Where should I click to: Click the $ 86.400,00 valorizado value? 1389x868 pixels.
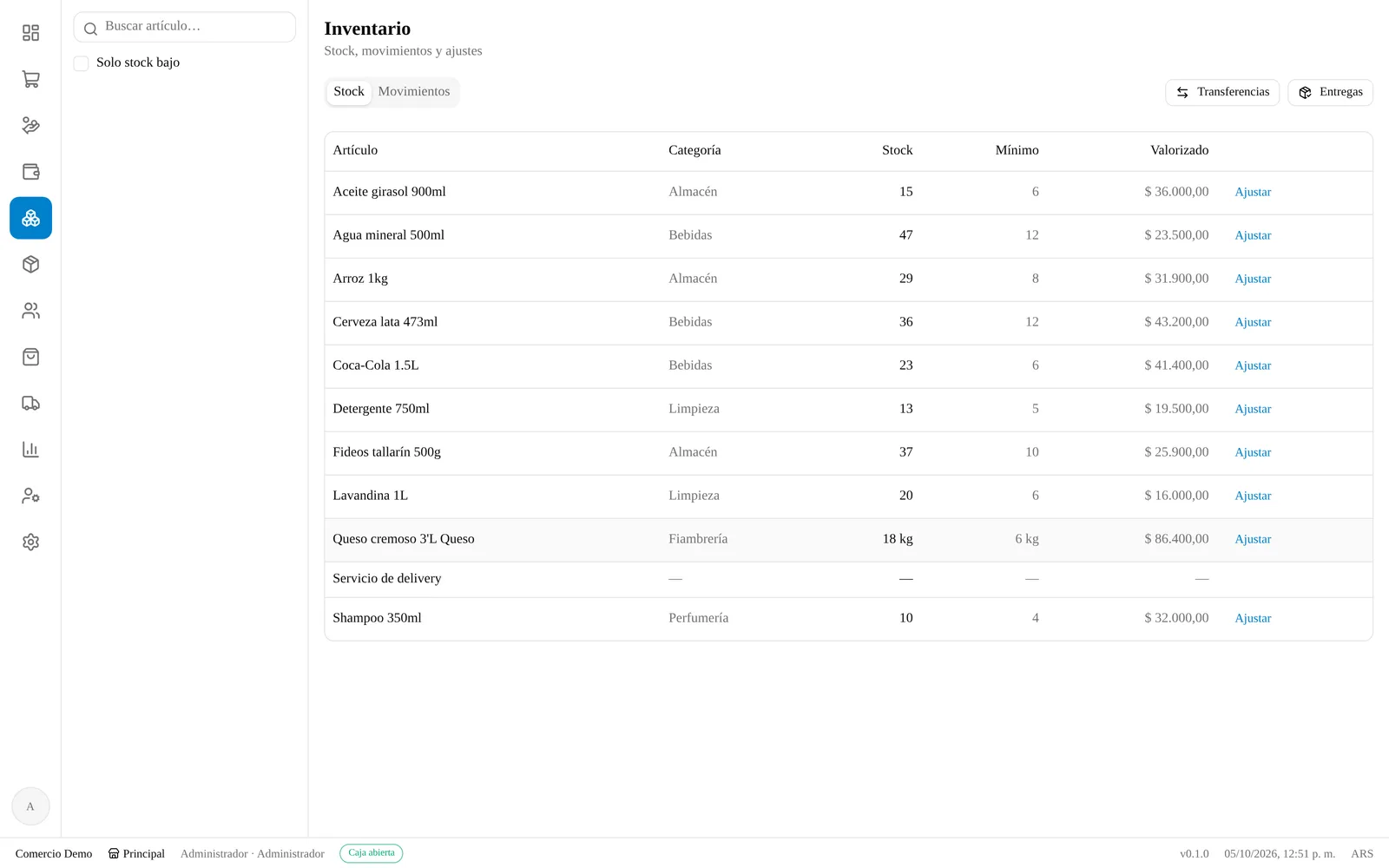1176,540
